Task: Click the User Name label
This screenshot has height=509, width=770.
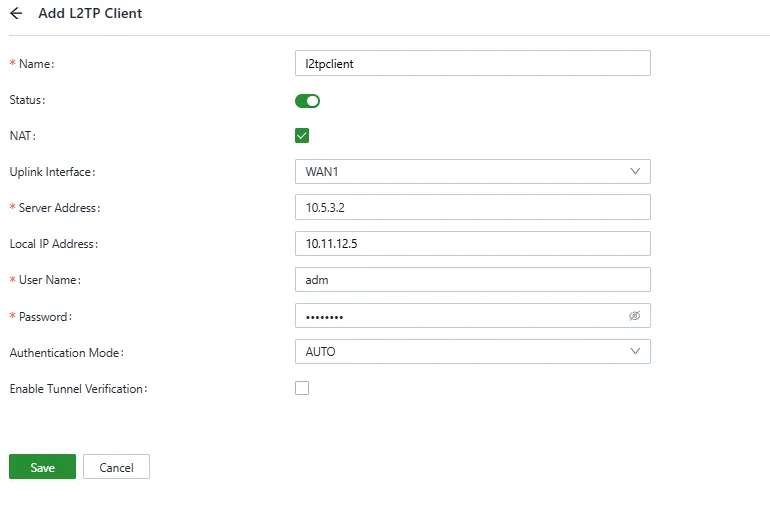Action: tap(50, 280)
